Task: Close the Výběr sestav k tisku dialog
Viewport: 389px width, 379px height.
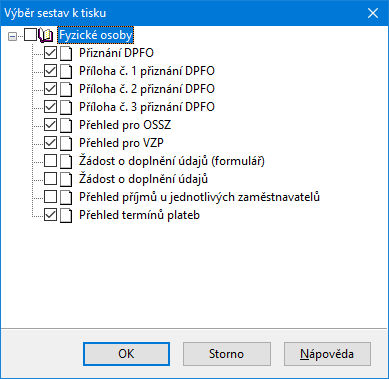Action: pos(373,13)
